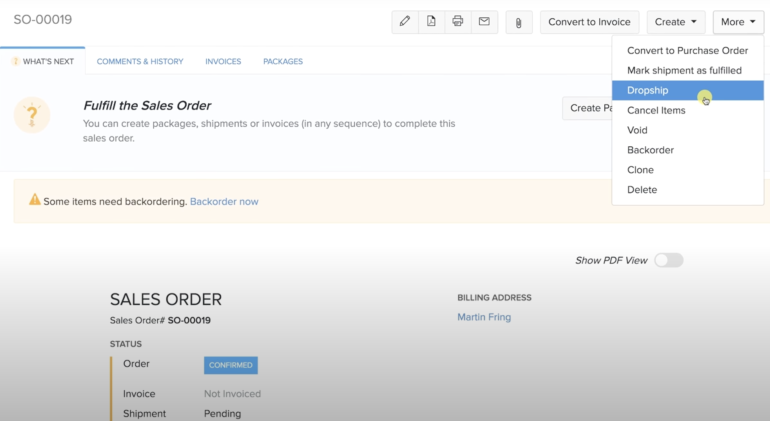Choose Cancel Items menu option
The image size is (770, 421).
pyautogui.click(x=656, y=110)
